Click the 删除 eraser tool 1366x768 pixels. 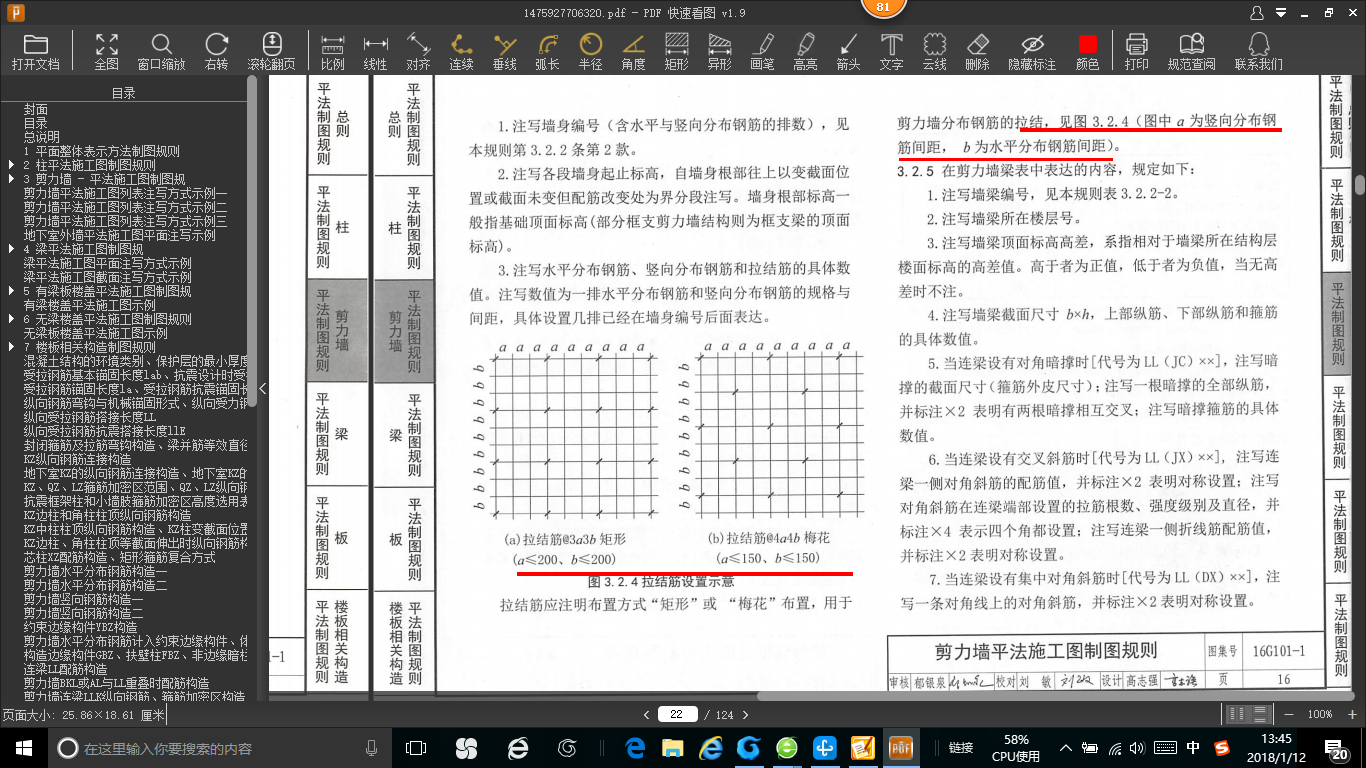click(x=977, y=51)
